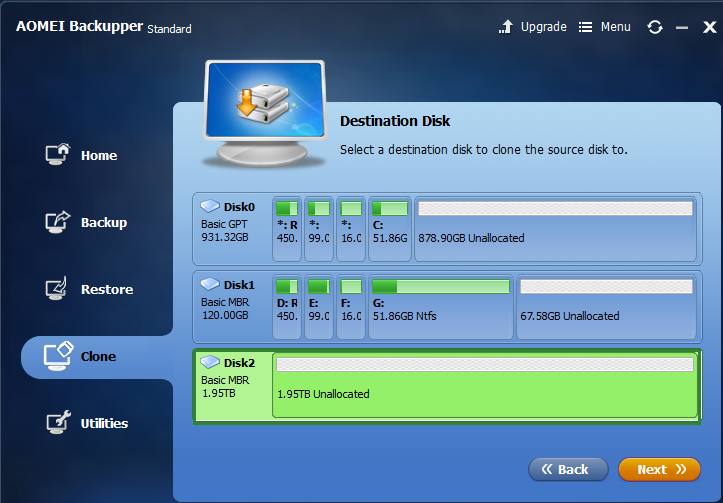Image resolution: width=723 pixels, height=503 pixels.
Task: Click the Home label in sidebar
Action: click(x=99, y=156)
